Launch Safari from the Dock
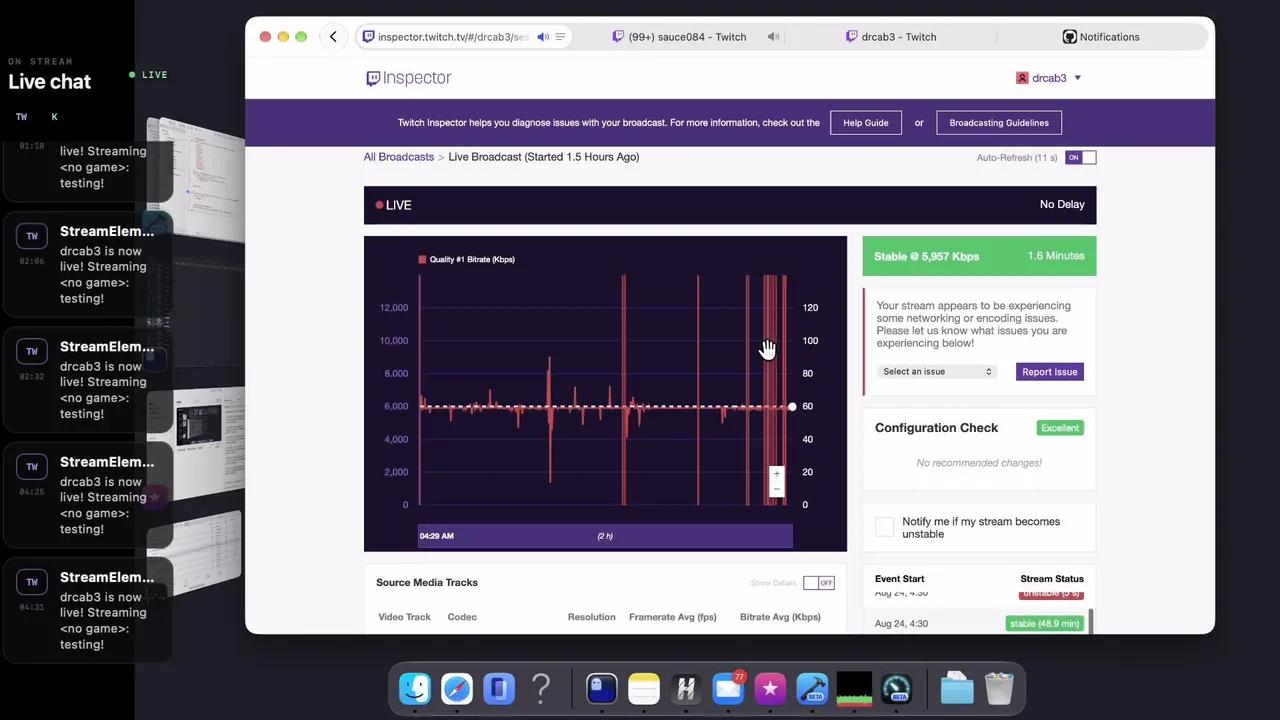1280x720 pixels. point(457,688)
